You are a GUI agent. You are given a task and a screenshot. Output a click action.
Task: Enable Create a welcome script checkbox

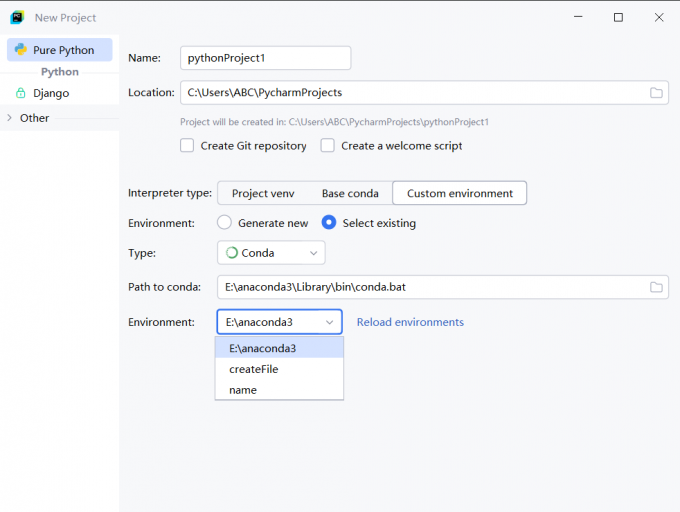[327, 145]
